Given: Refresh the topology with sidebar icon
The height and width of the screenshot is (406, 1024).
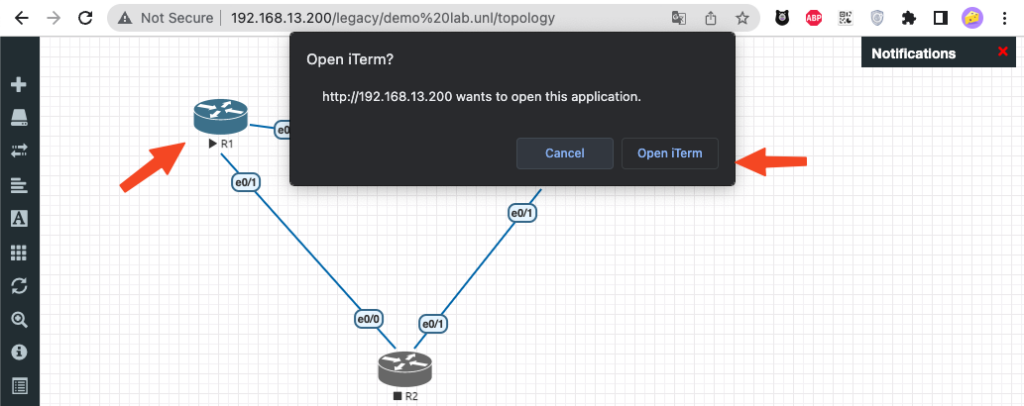Looking at the screenshot, I should point(20,286).
